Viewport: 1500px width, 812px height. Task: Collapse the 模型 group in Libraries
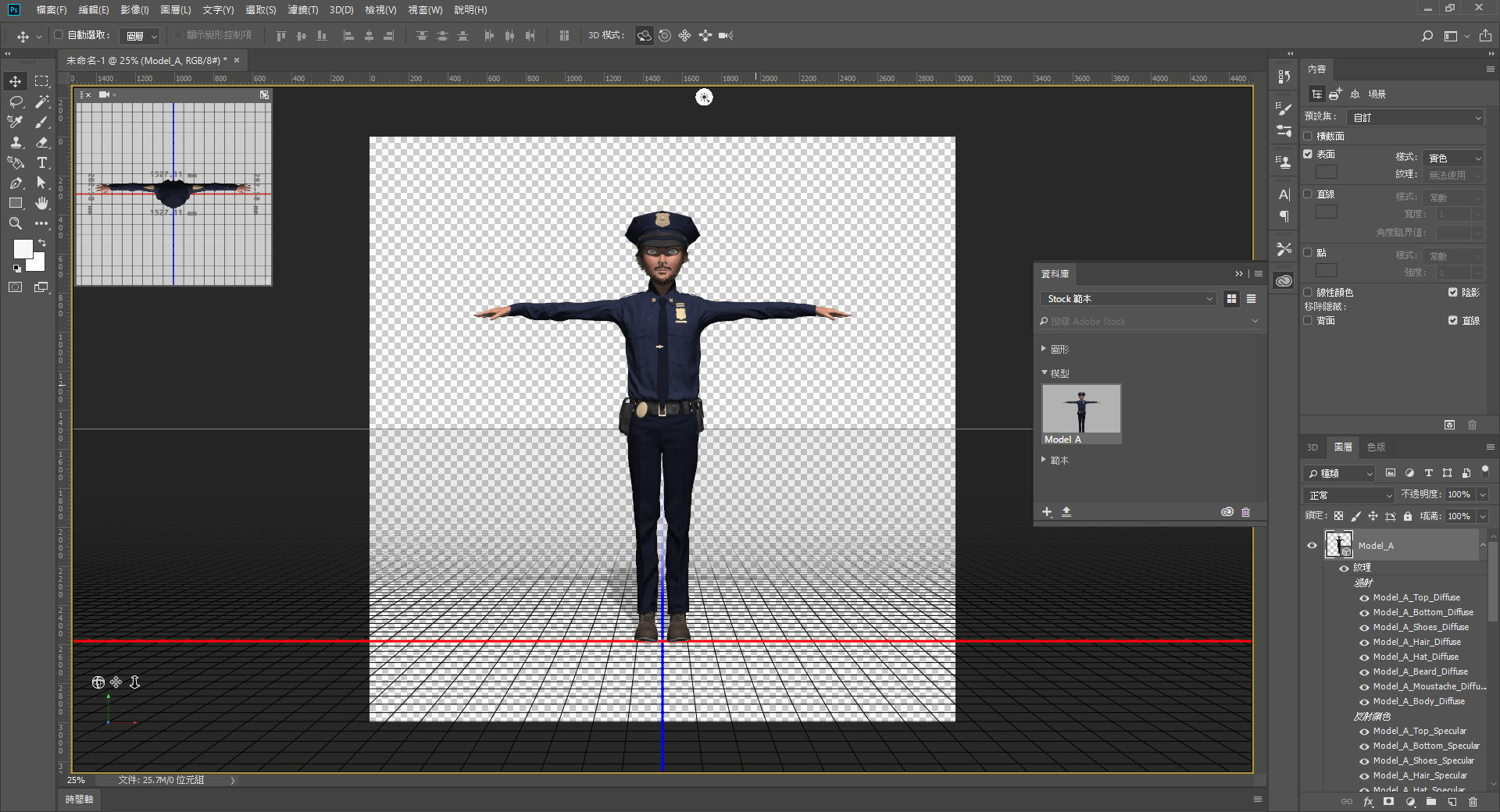point(1044,373)
